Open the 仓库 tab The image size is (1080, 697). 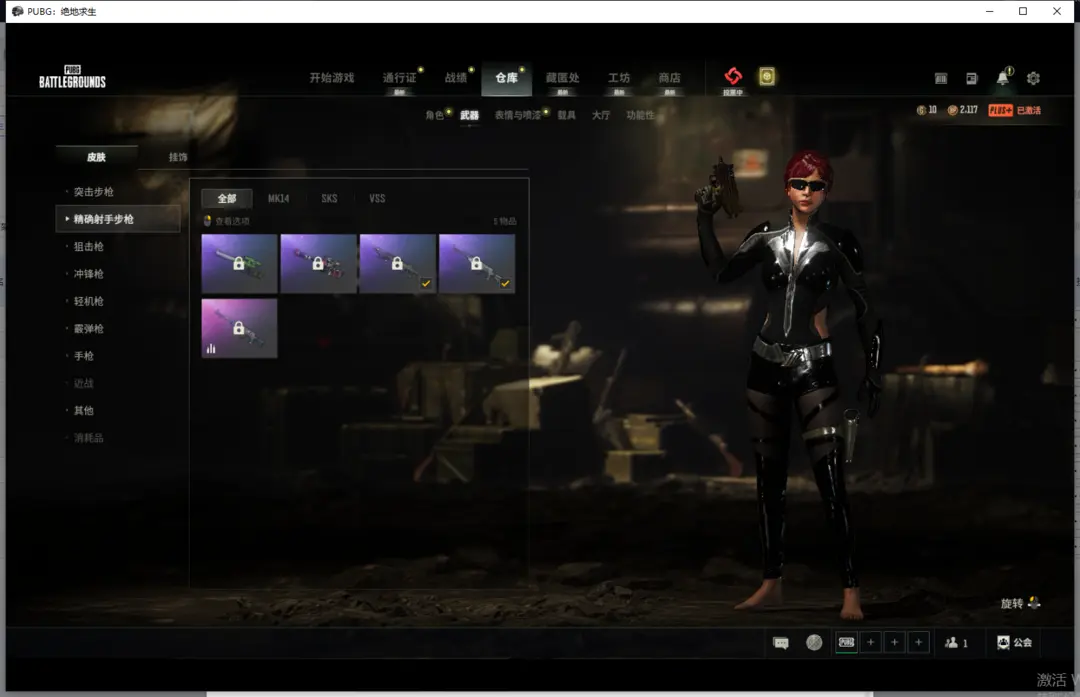tap(506, 78)
